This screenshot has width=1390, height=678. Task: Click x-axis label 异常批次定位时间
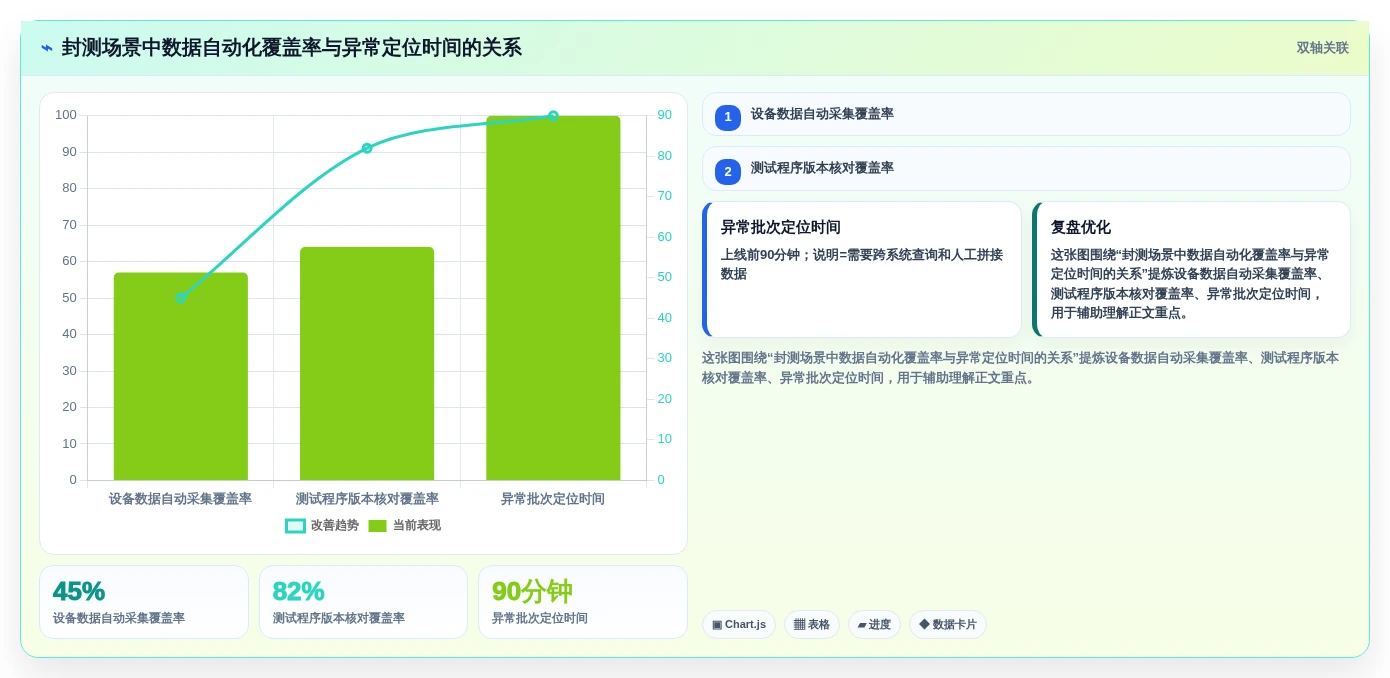click(x=553, y=499)
